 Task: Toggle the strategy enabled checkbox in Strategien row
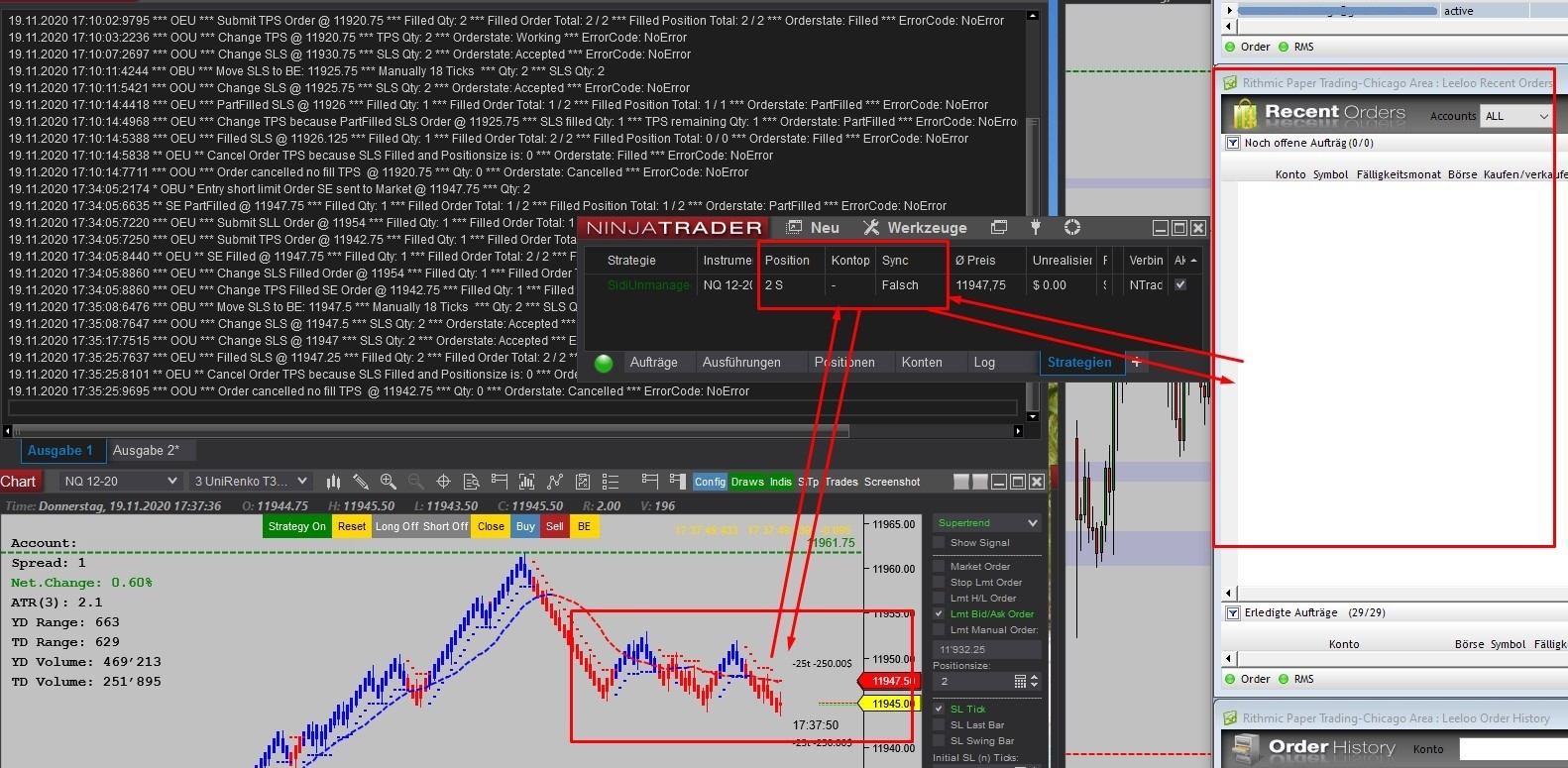(1179, 285)
